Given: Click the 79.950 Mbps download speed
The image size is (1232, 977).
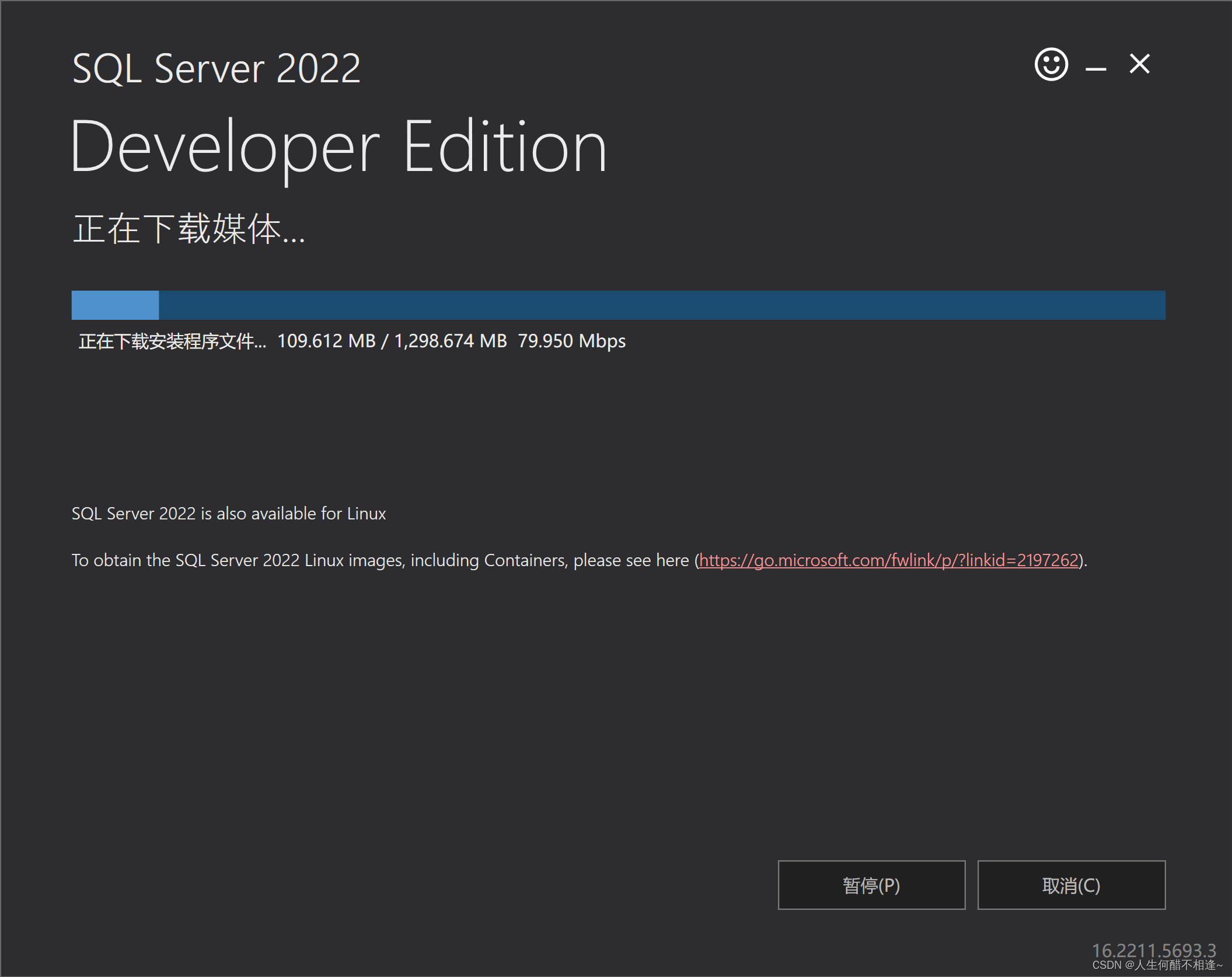Looking at the screenshot, I should (x=571, y=341).
